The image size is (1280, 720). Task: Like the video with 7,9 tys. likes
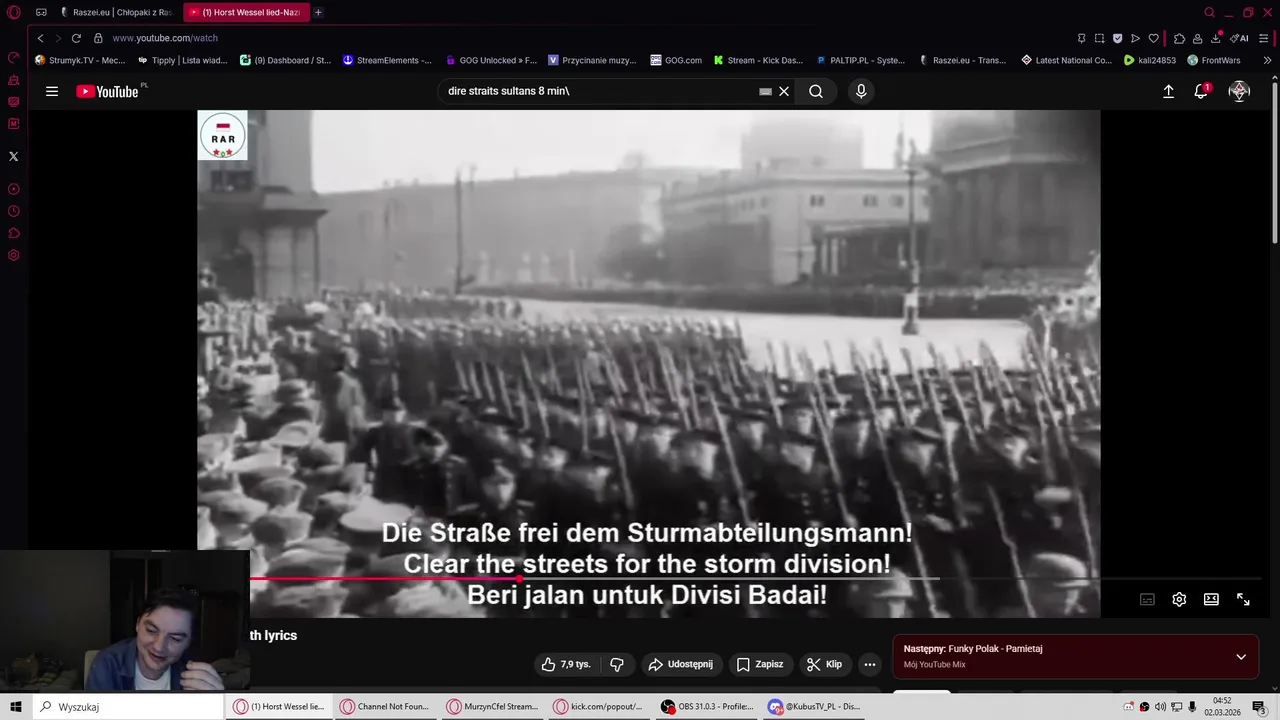tap(566, 664)
